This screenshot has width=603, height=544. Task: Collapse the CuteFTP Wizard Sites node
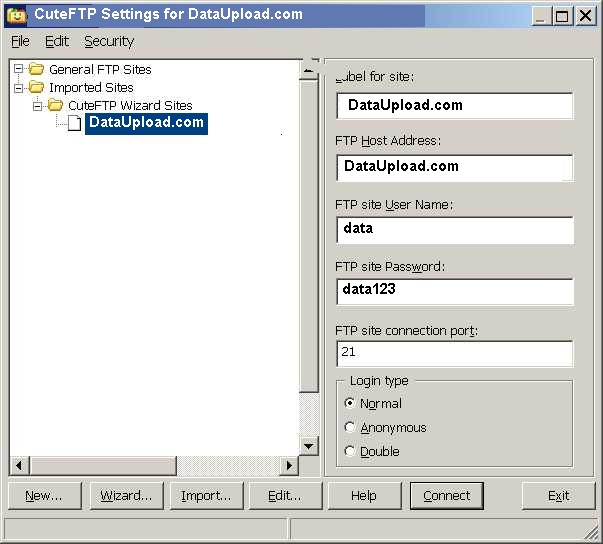tap(37, 106)
